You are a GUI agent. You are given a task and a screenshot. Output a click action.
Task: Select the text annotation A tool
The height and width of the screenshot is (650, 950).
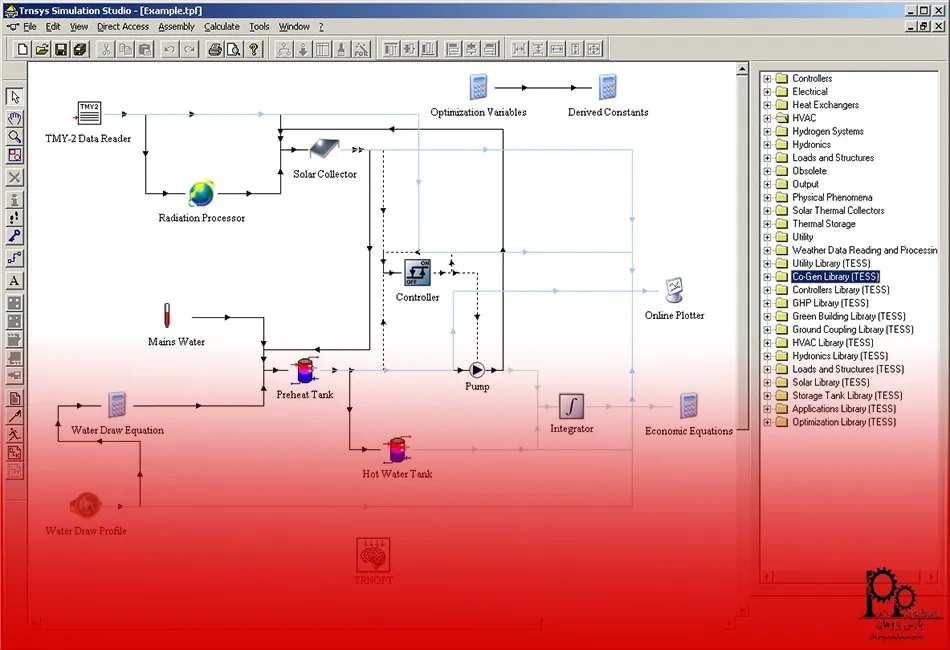pyautogui.click(x=15, y=281)
